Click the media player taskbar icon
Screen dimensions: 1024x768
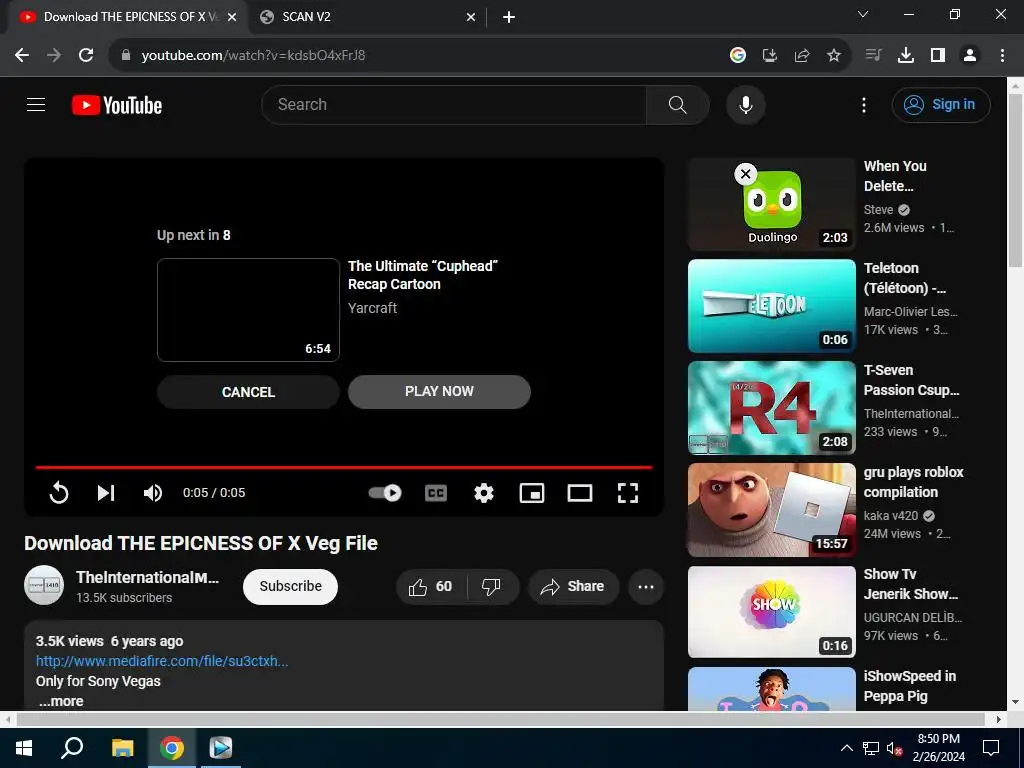pyautogui.click(x=221, y=748)
